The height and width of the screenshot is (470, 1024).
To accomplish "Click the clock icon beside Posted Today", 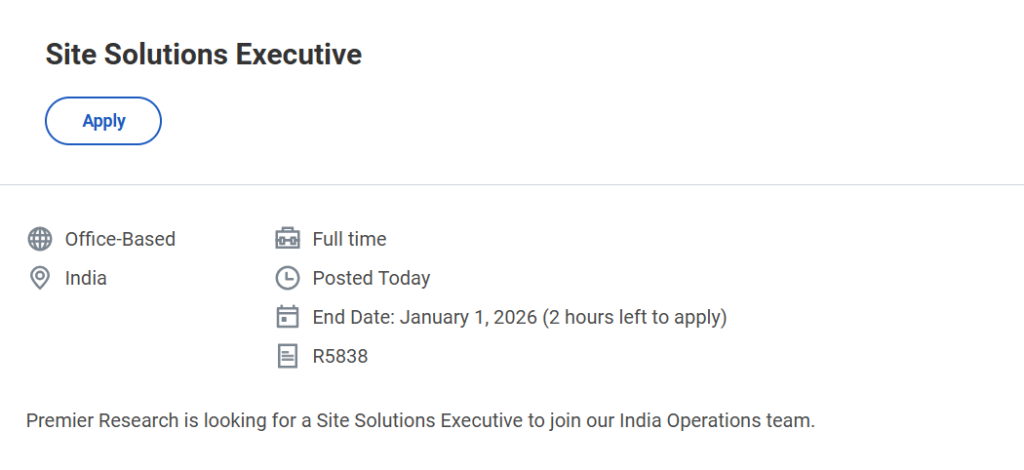I will pos(287,278).
